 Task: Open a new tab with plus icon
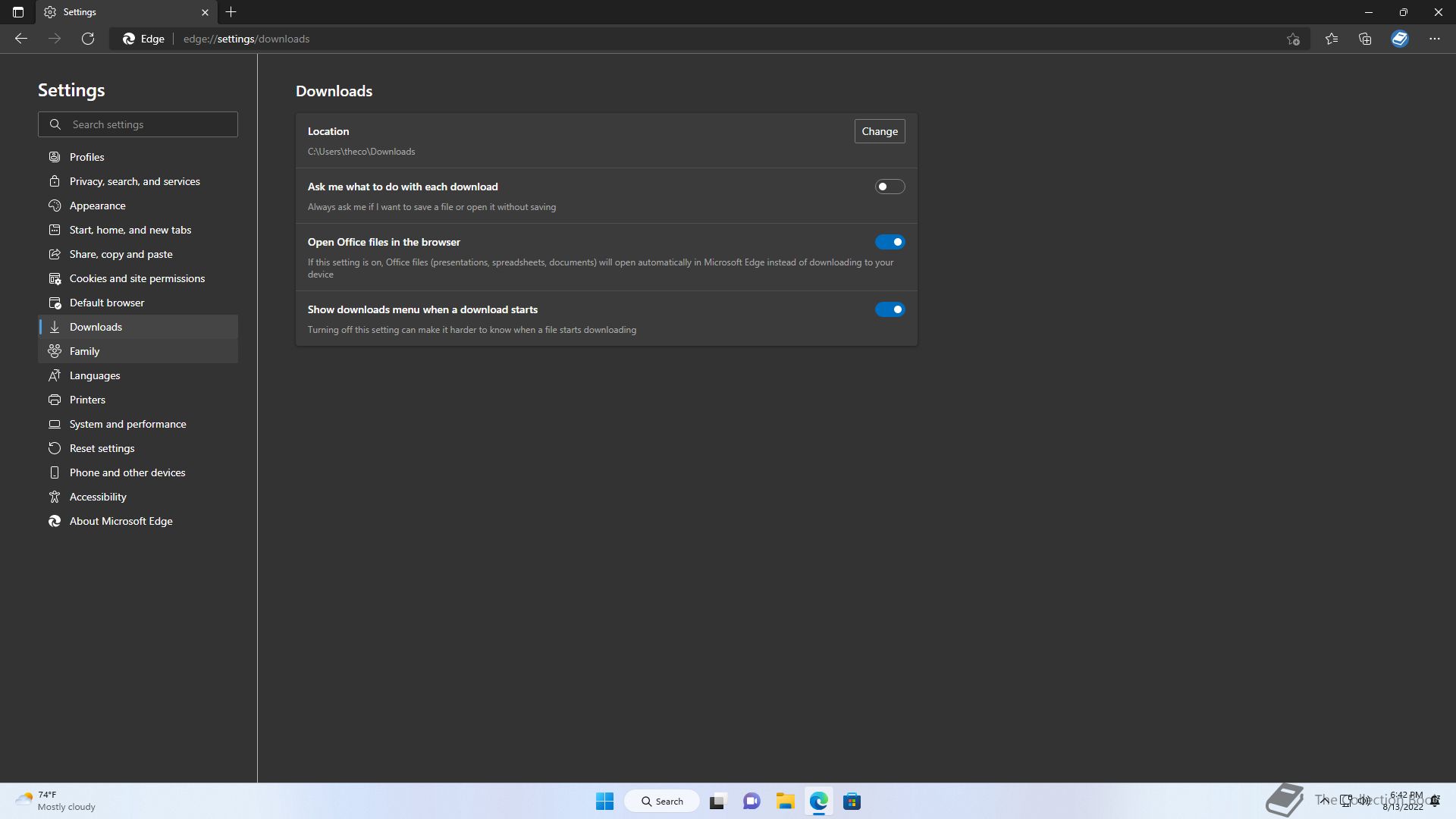pos(231,12)
